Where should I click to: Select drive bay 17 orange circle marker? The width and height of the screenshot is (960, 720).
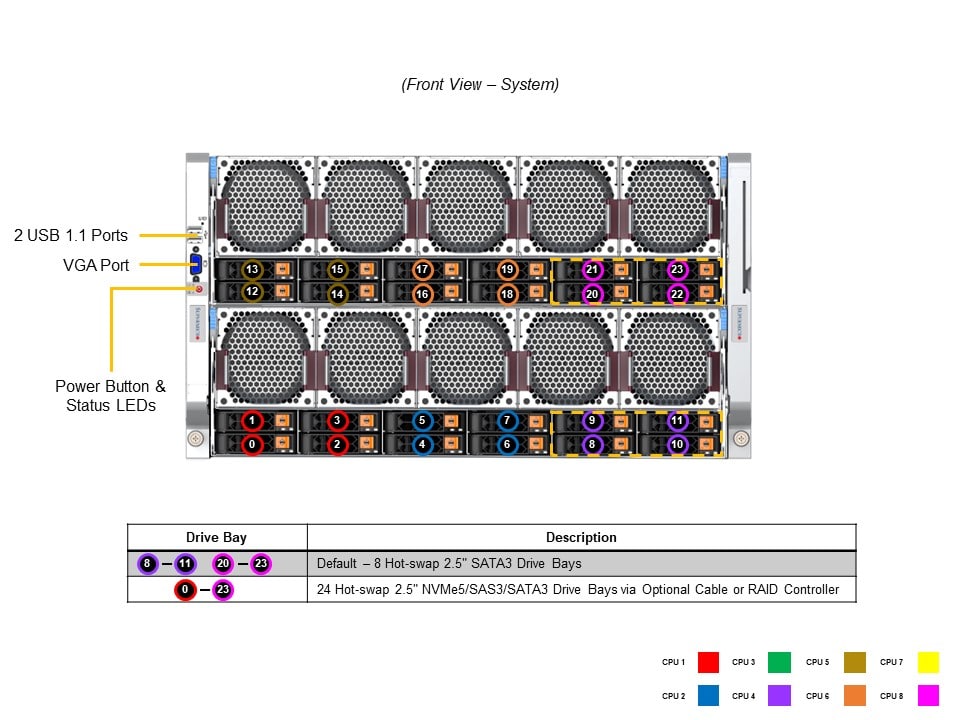pos(422,270)
